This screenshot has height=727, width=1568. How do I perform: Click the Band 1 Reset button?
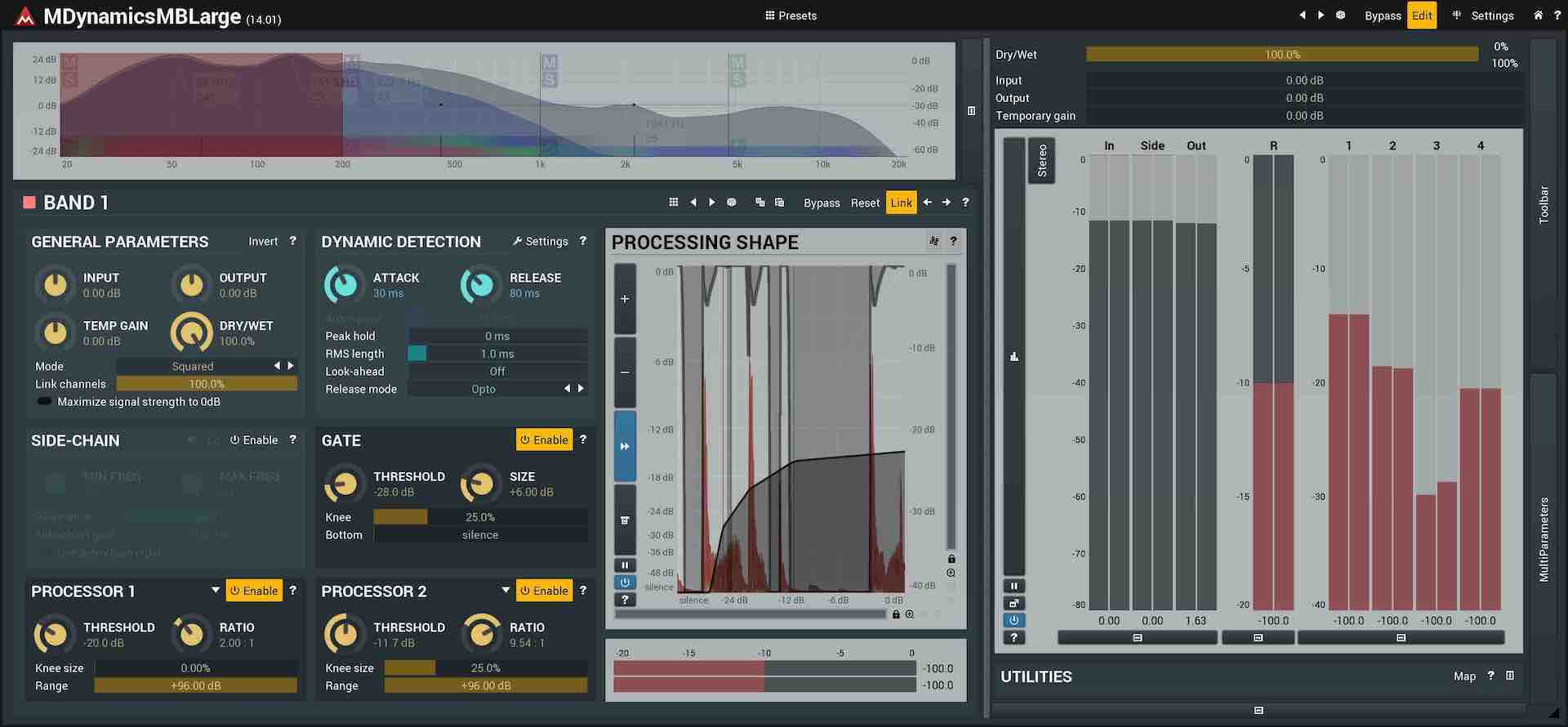(x=865, y=203)
